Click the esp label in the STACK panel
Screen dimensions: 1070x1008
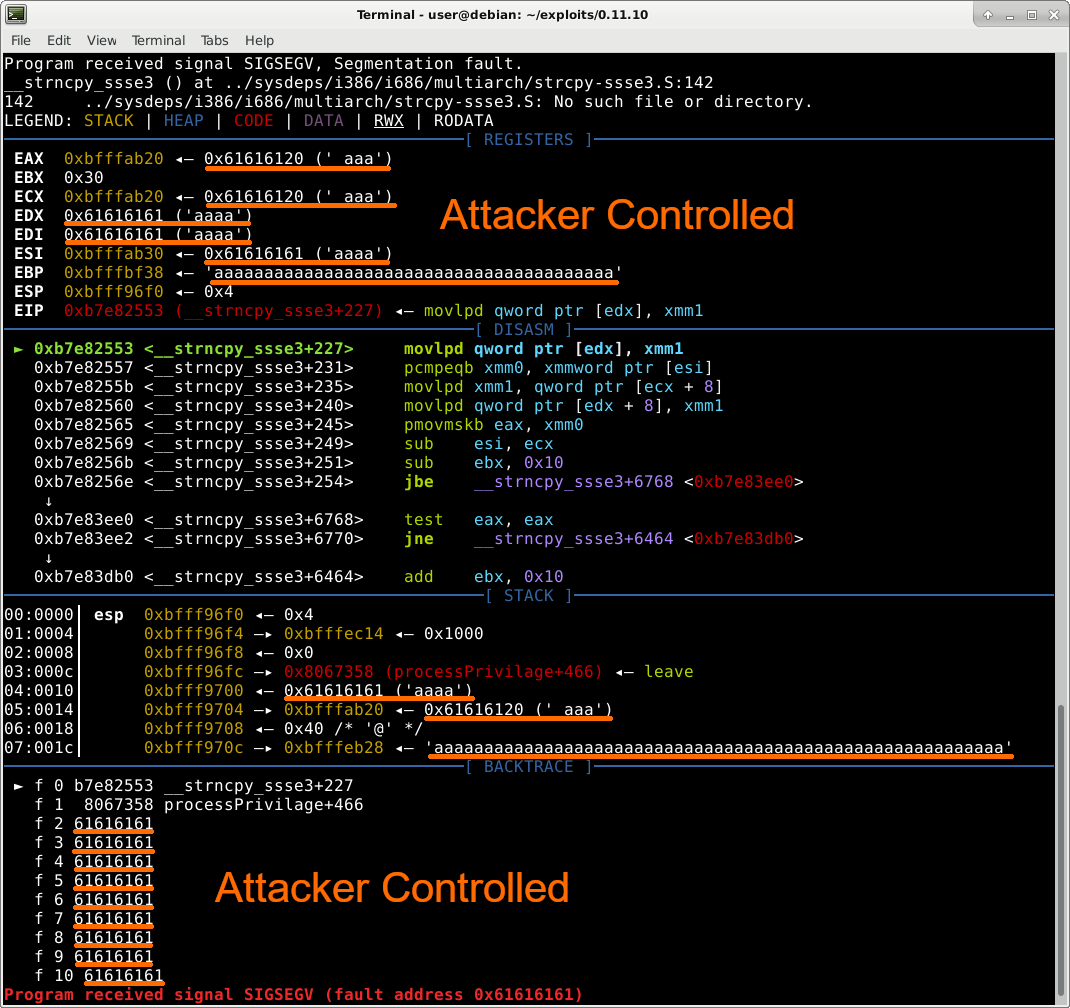click(x=108, y=614)
